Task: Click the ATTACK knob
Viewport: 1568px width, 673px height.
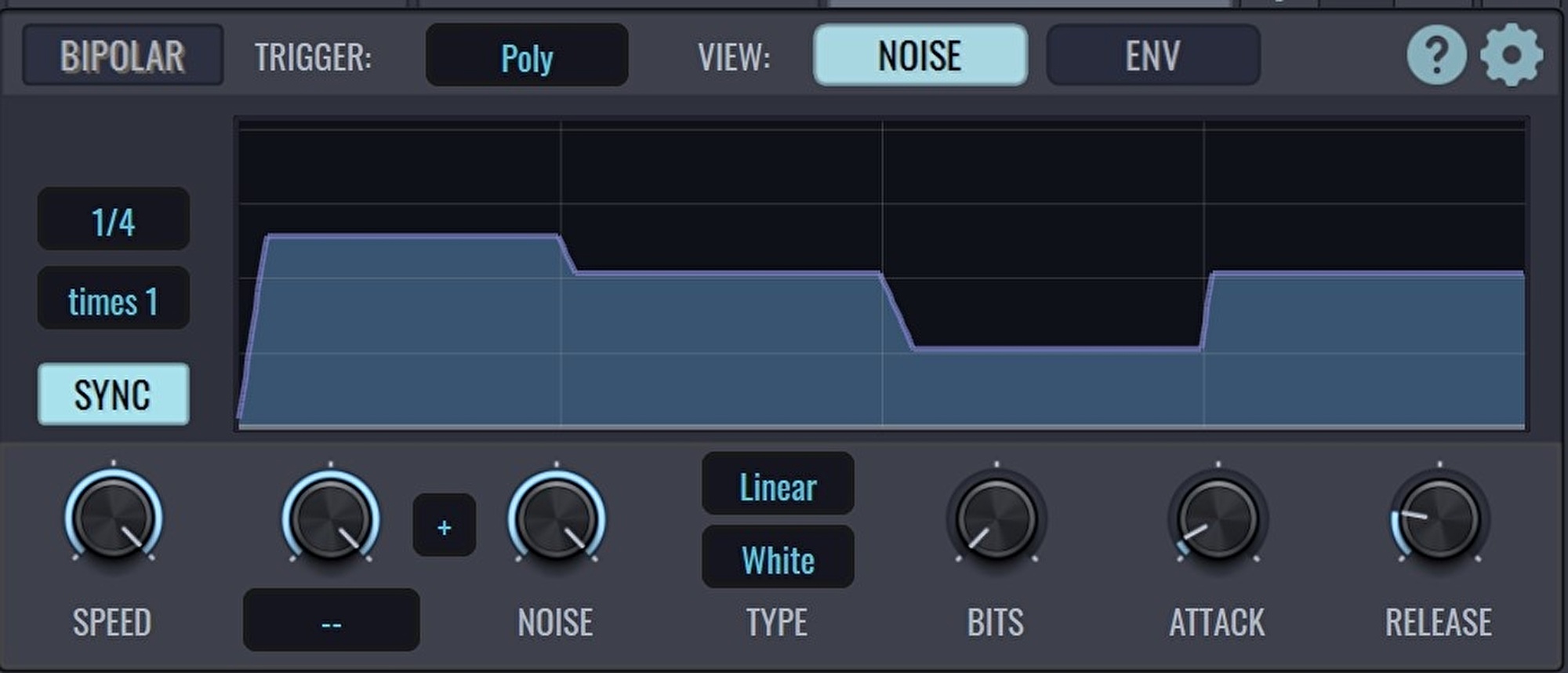Action: coord(1218,518)
